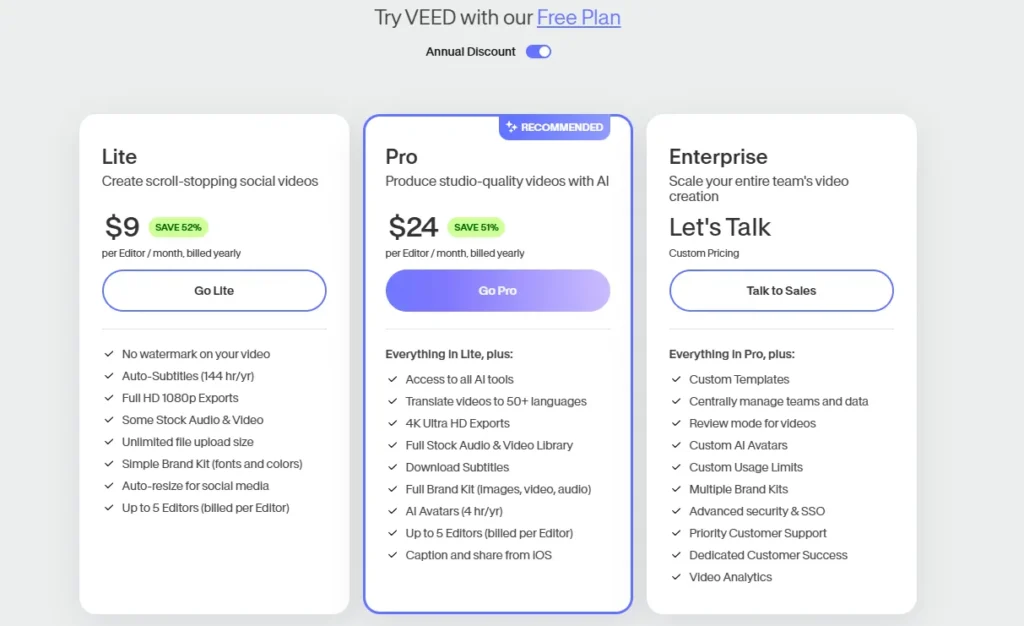The height and width of the screenshot is (626, 1024).
Task: Click checkmark next to Video Analytics
Action: (x=677, y=577)
